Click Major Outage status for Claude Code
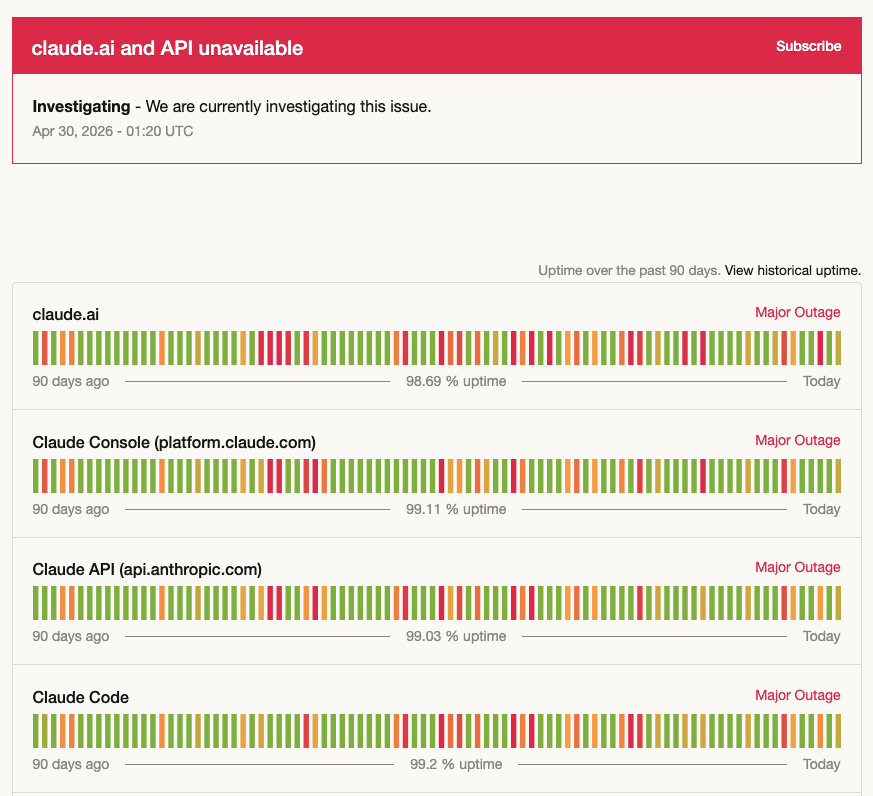This screenshot has height=796, width=873. (x=797, y=695)
